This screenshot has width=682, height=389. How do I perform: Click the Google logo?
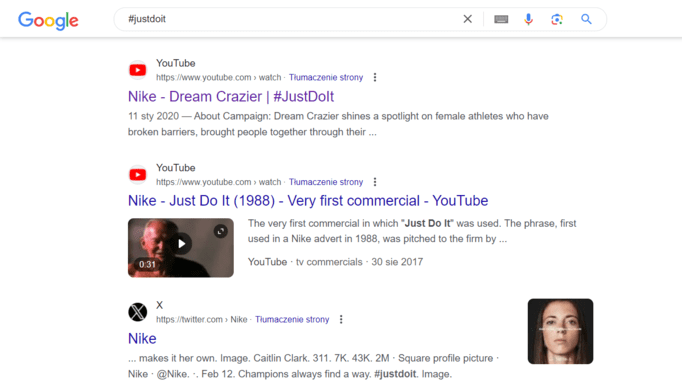tap(48, 20)
